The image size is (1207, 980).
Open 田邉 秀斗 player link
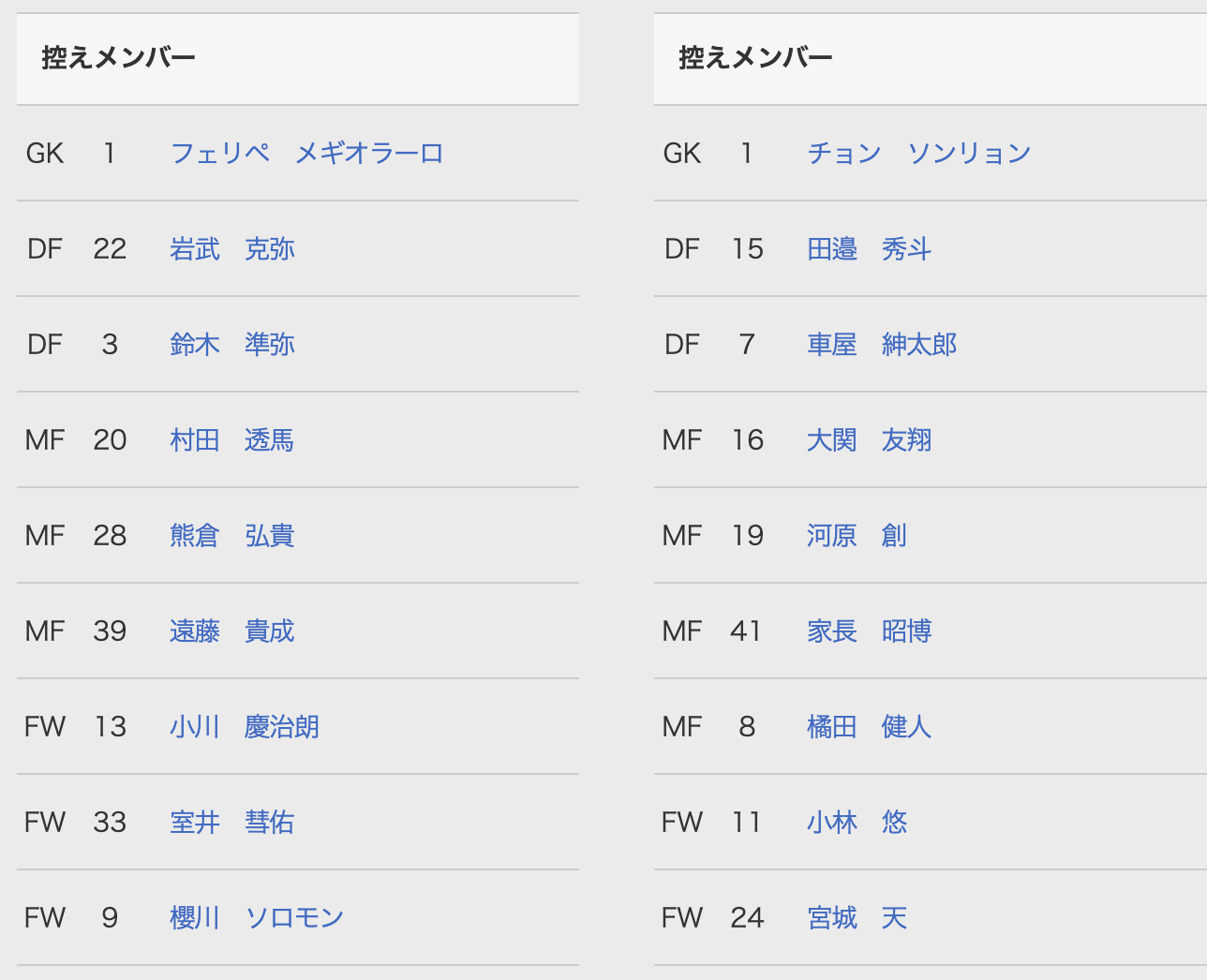(x=869, y=248)
